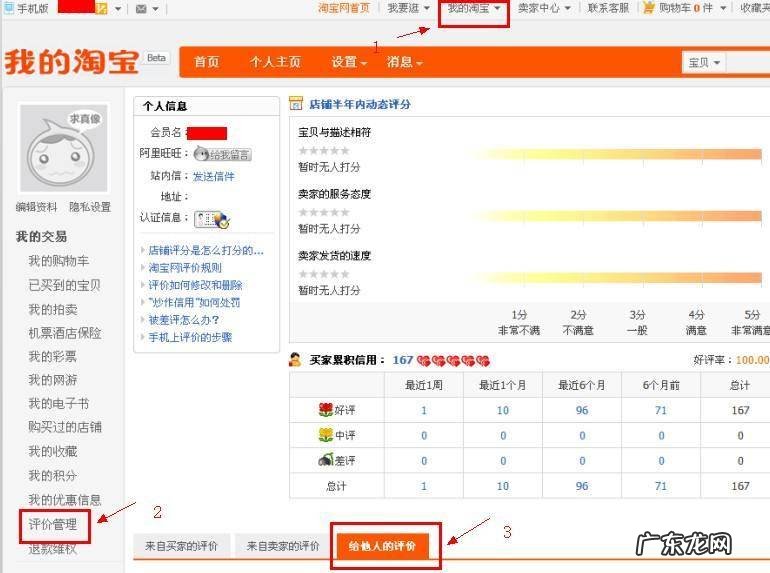Click the 卖家发货的速度 star rating
770x573 pixels.
point(324,274)
